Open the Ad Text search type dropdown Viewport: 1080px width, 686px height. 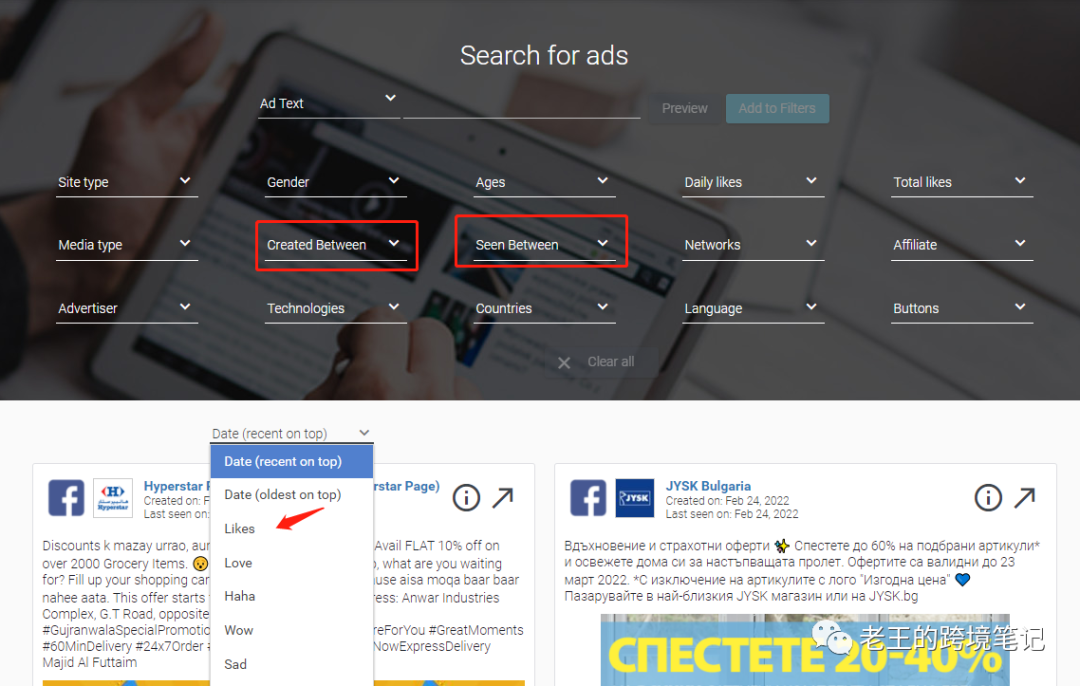tap(329, 103)
